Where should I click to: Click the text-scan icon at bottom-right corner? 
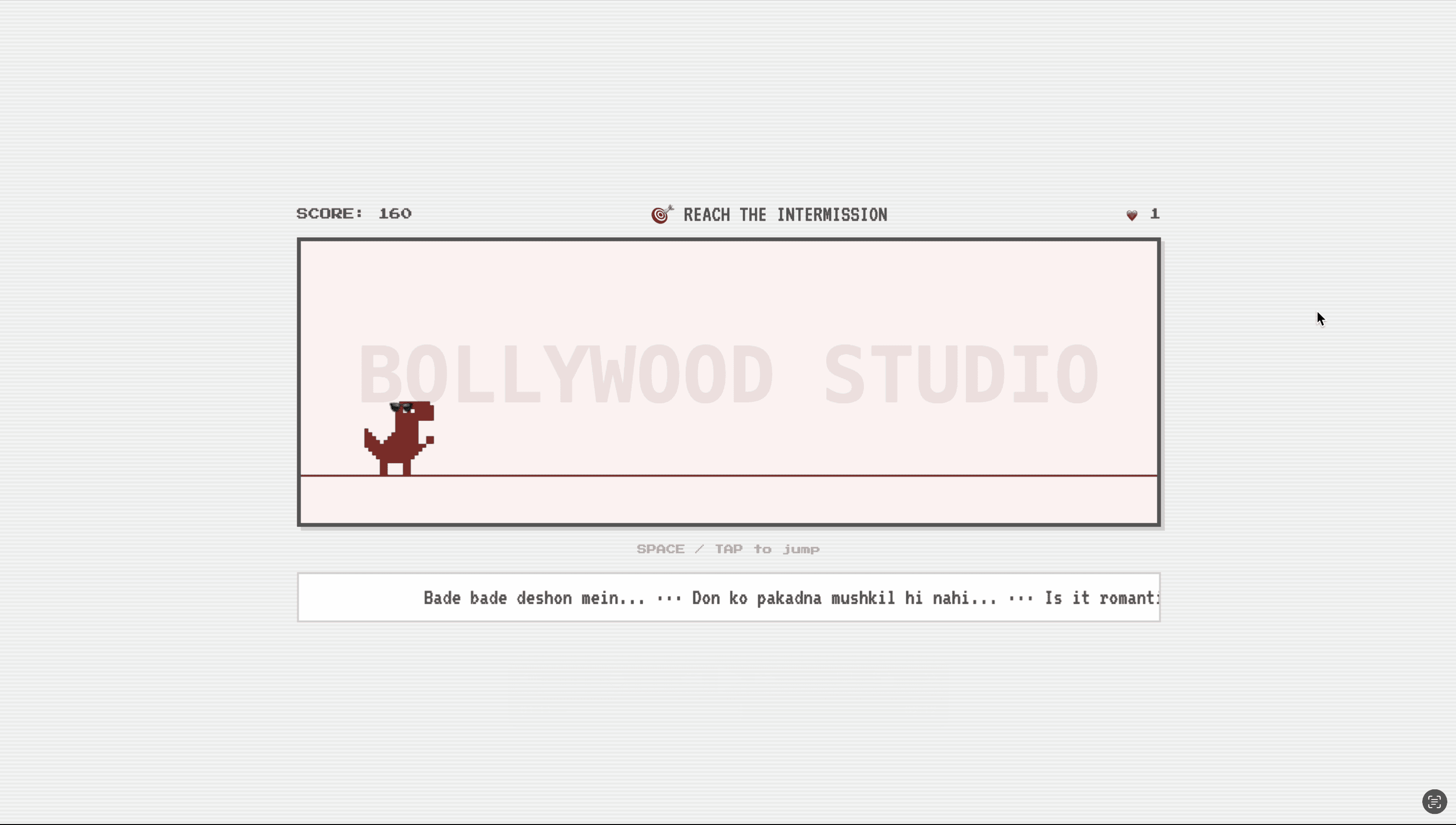click(x=1434, y=802)
